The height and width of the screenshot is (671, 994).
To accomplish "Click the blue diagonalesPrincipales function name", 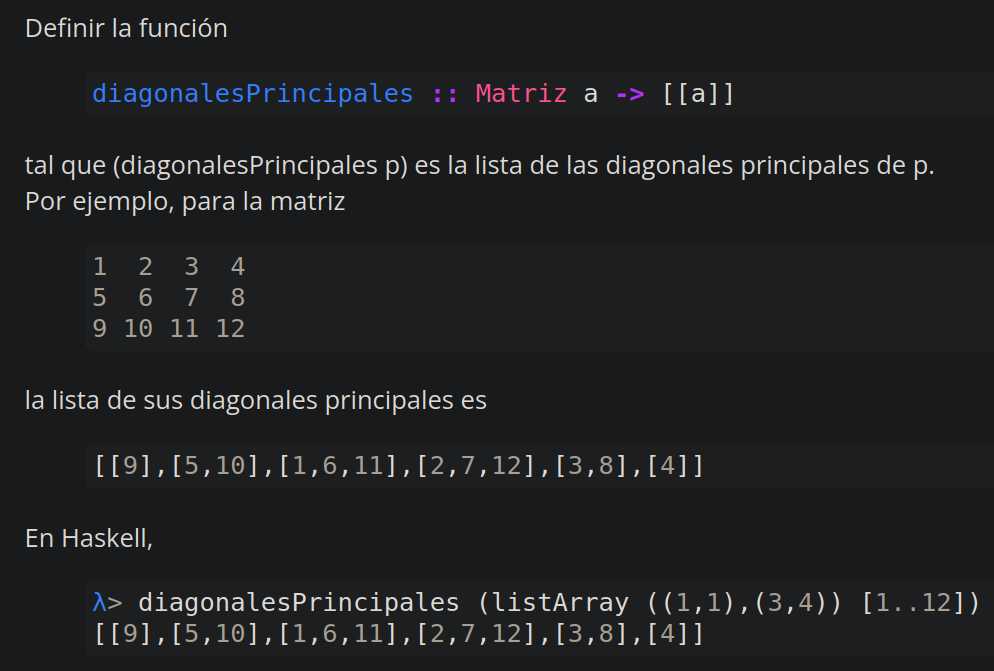I will (252, 94).
